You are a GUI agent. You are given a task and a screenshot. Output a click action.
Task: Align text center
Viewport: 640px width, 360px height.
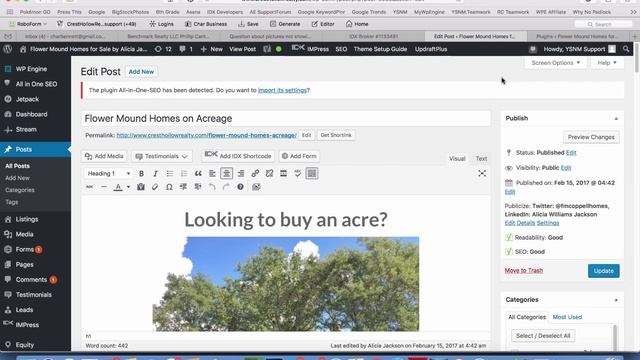point(227,173)
